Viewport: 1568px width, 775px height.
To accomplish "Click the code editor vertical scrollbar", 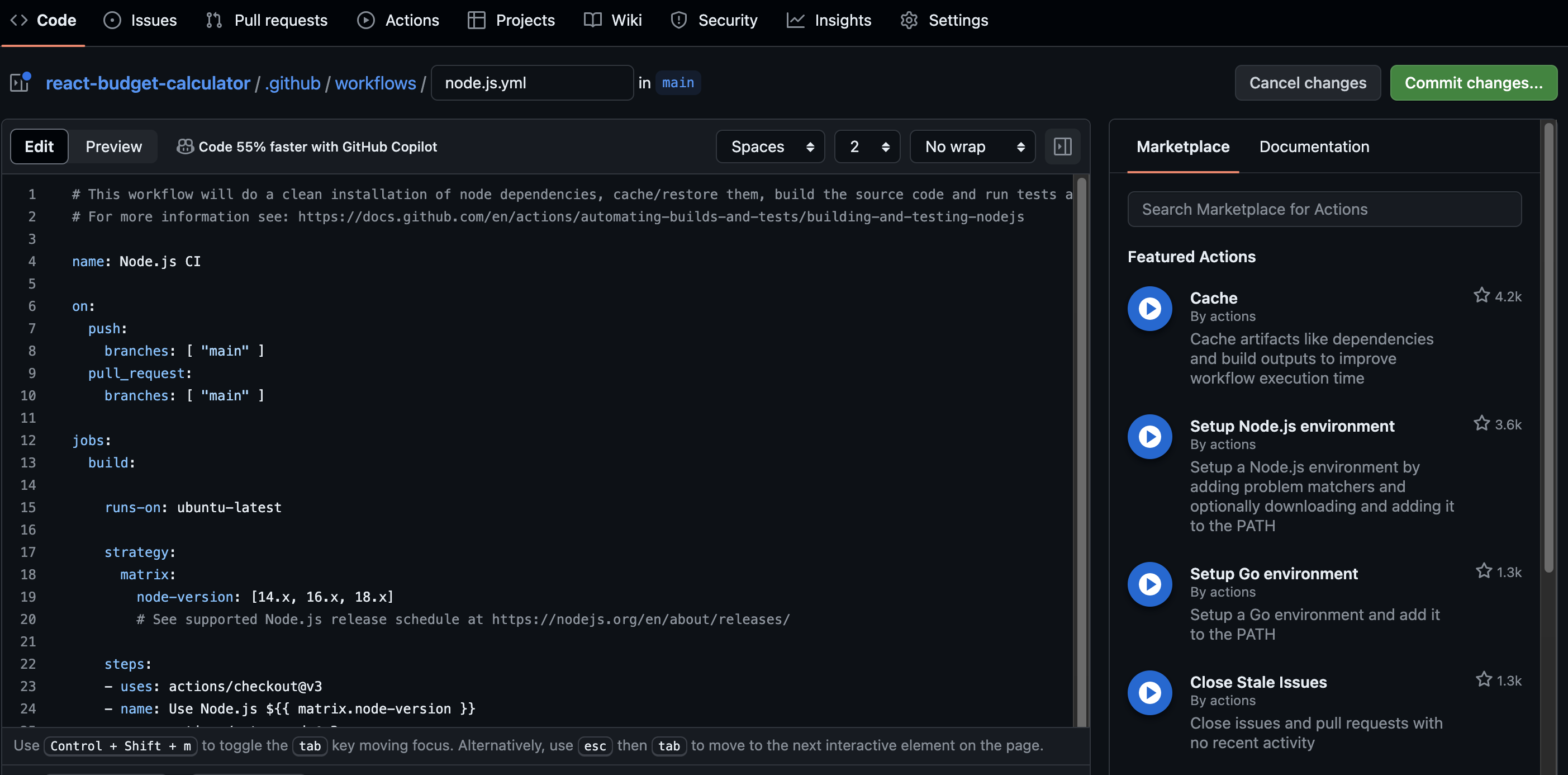I will 1081,451.
